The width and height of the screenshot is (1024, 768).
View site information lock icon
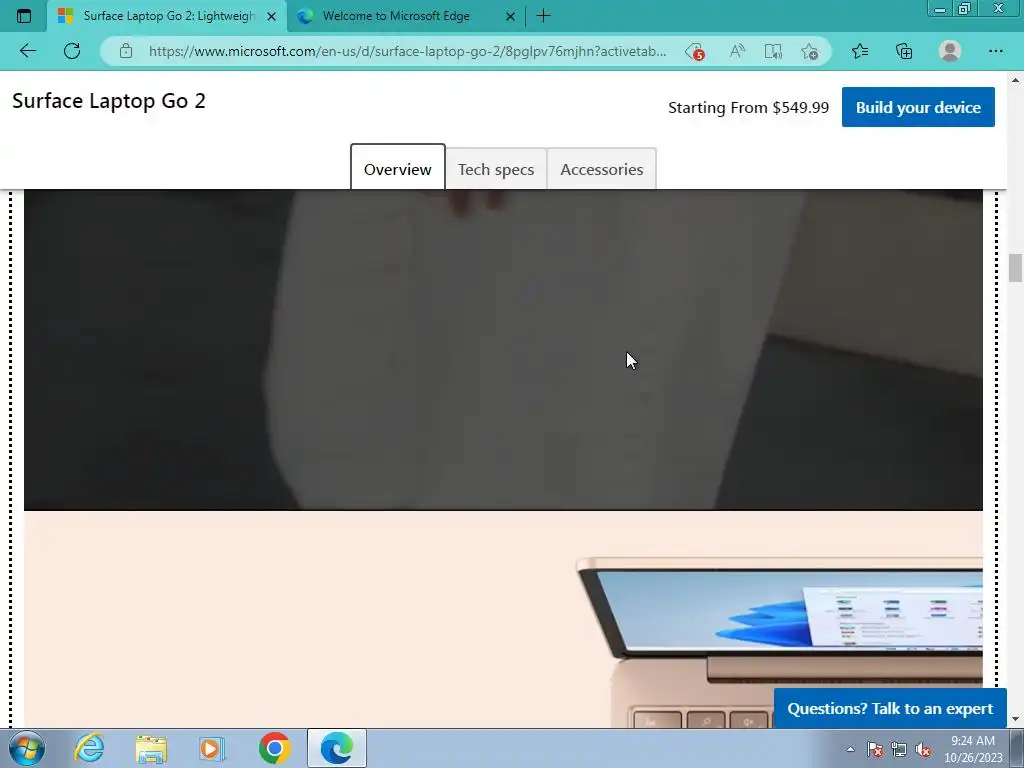coord(126,51)
